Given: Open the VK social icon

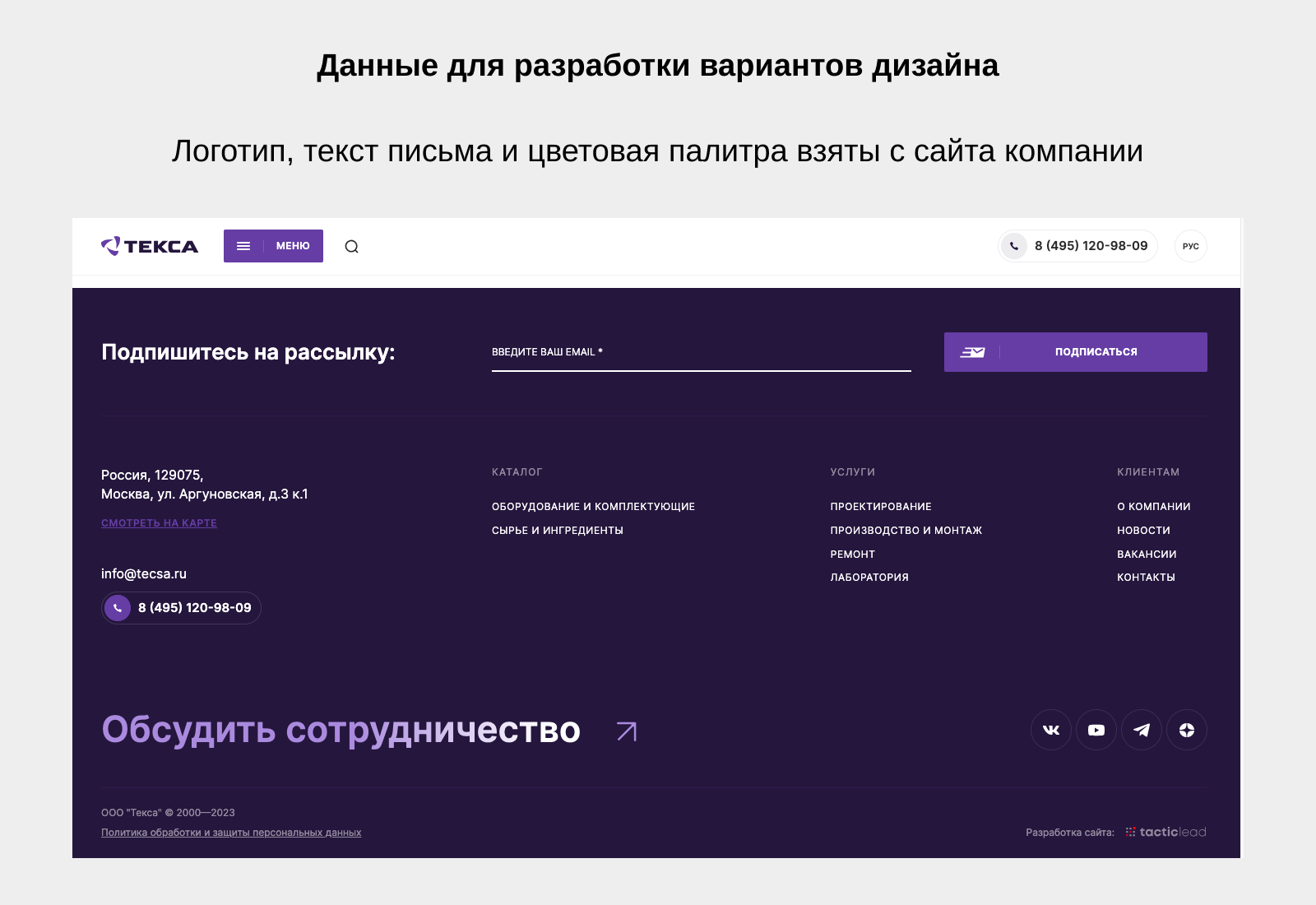Looking at the screenshot, I should click(1050, 730).
